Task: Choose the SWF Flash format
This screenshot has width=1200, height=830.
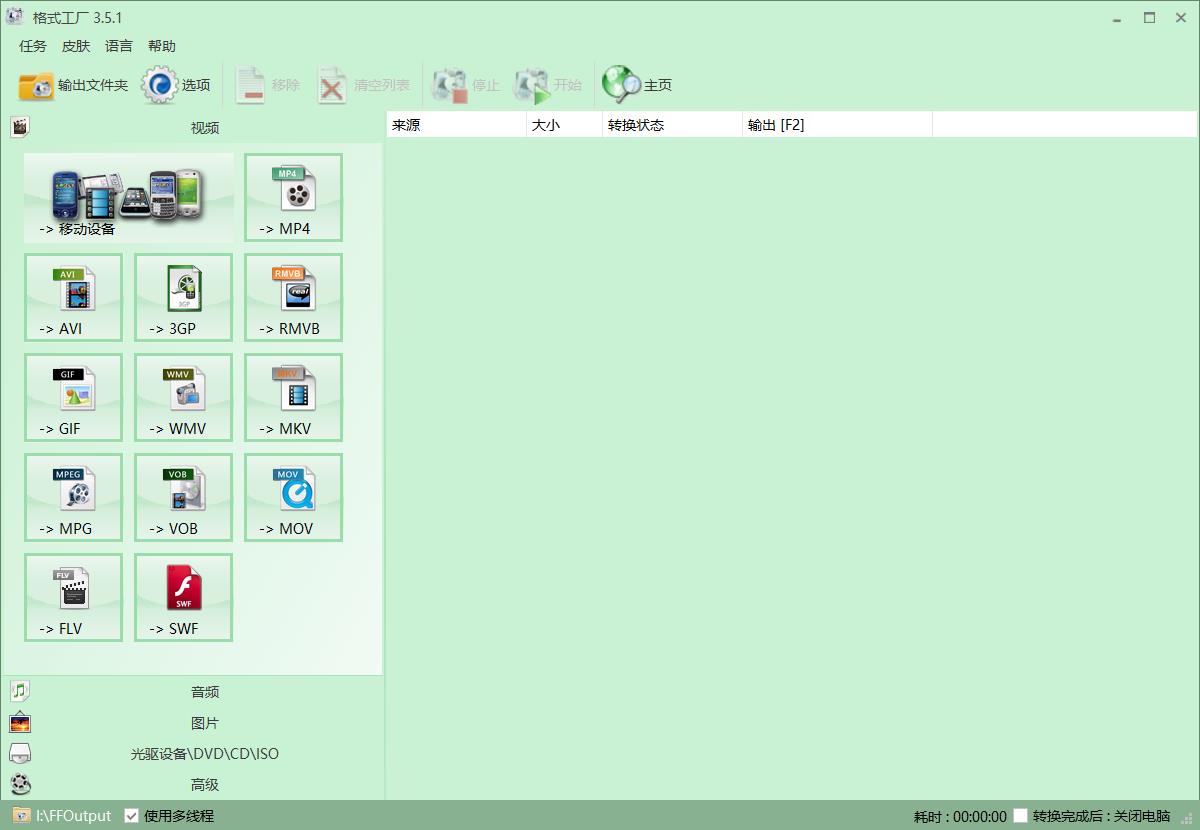Action: click(x=183, y=597)
